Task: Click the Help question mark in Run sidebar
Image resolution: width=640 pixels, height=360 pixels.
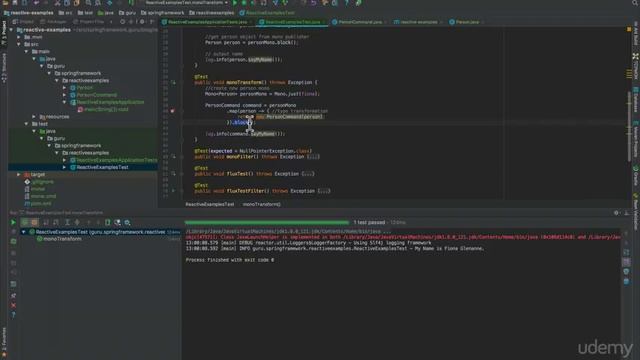Action: coord(13,315)
